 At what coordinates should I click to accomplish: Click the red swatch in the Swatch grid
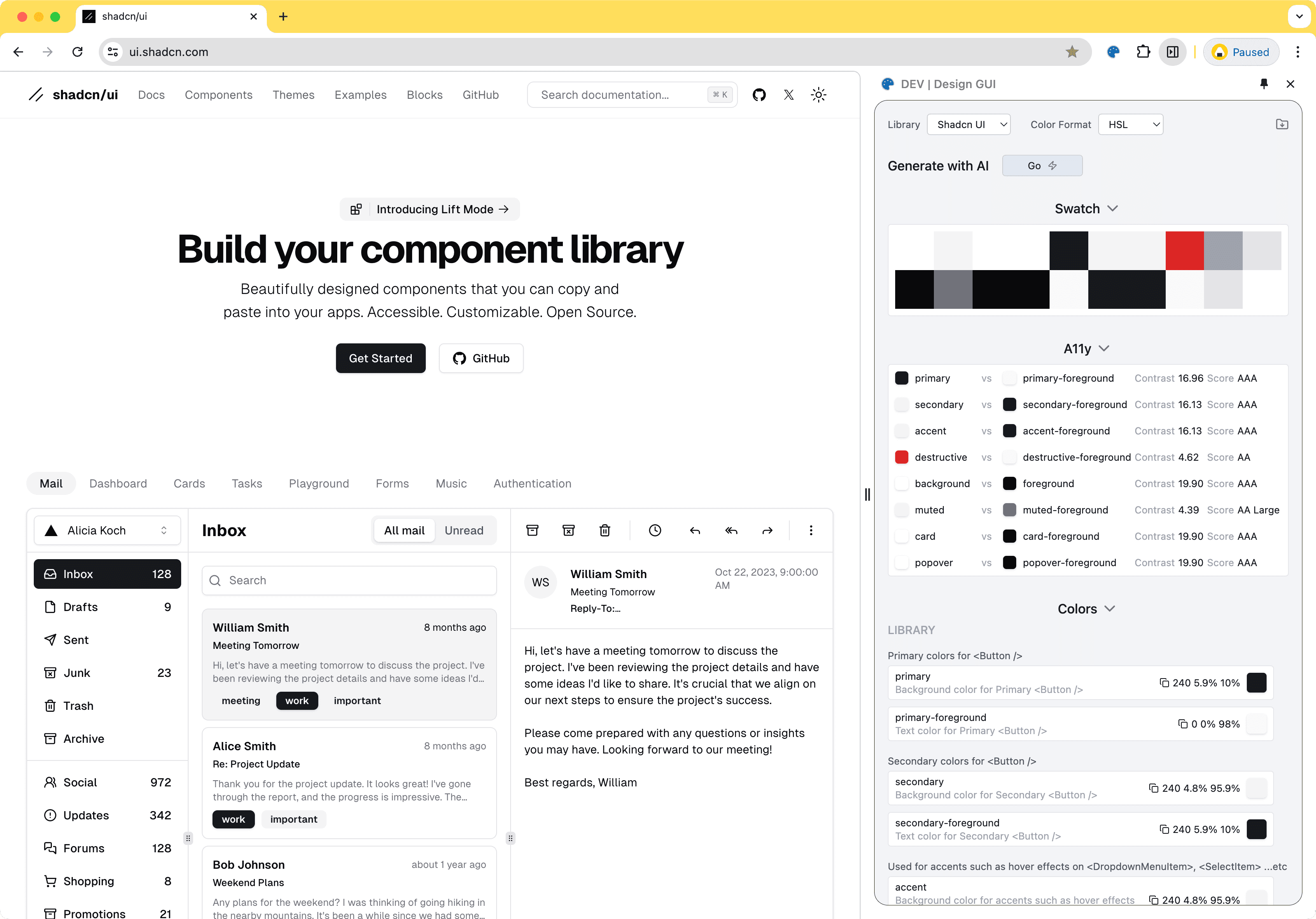point(1184,250)
